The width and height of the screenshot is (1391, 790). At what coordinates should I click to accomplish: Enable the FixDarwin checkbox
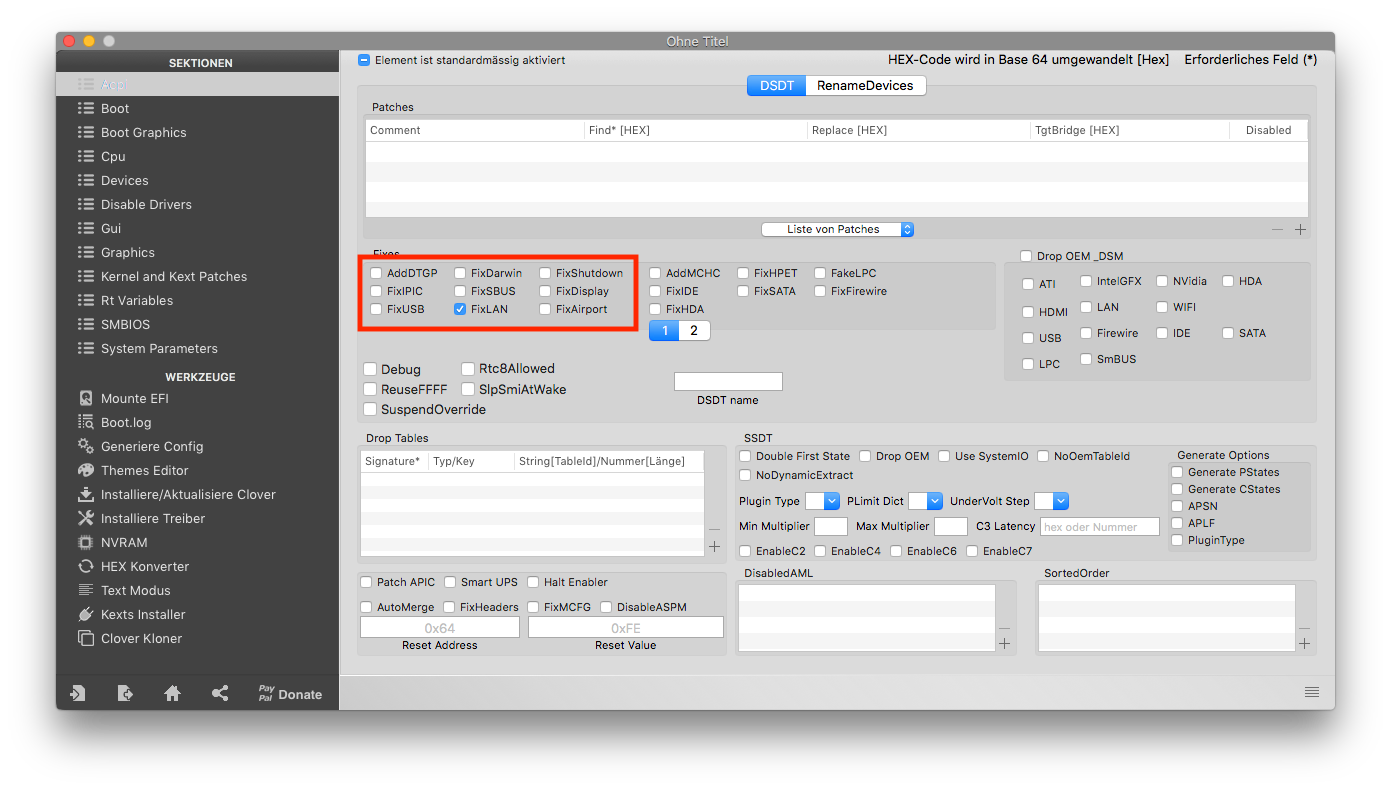point(460,273)
